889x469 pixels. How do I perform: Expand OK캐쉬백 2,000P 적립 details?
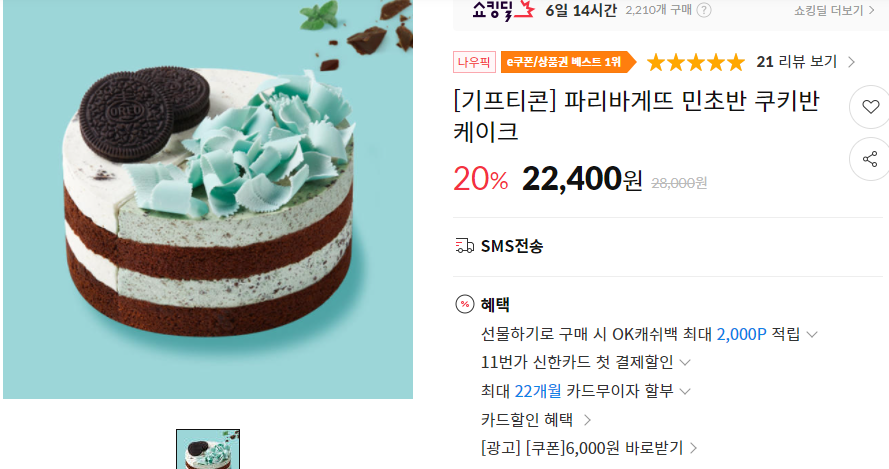pos(812,335)
